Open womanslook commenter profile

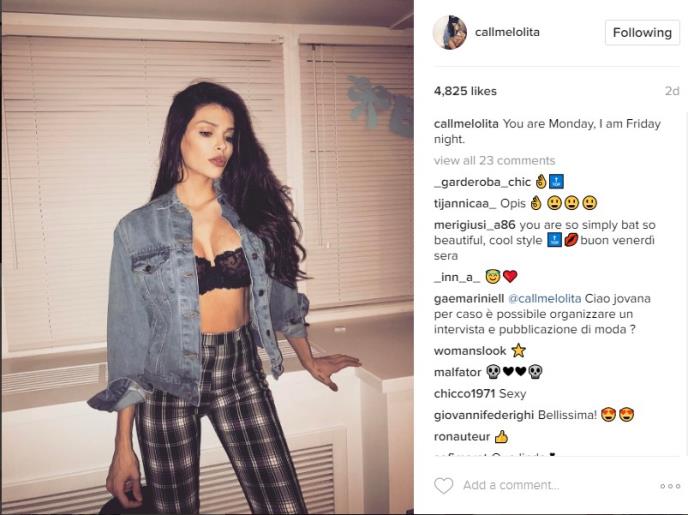(470, 350)
